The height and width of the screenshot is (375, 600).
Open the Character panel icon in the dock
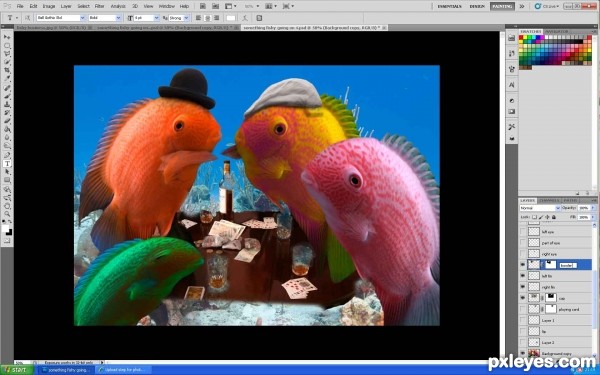(x=512, y=85)
